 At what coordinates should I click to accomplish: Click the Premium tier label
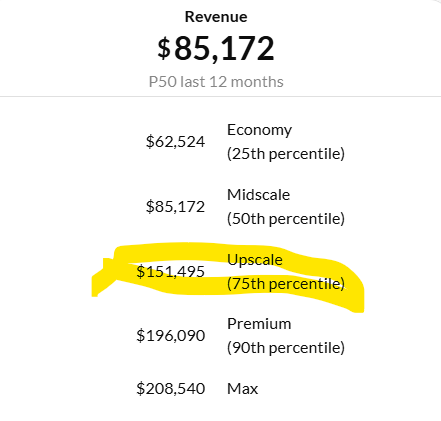pyautogui.click(x=259, y=324)
